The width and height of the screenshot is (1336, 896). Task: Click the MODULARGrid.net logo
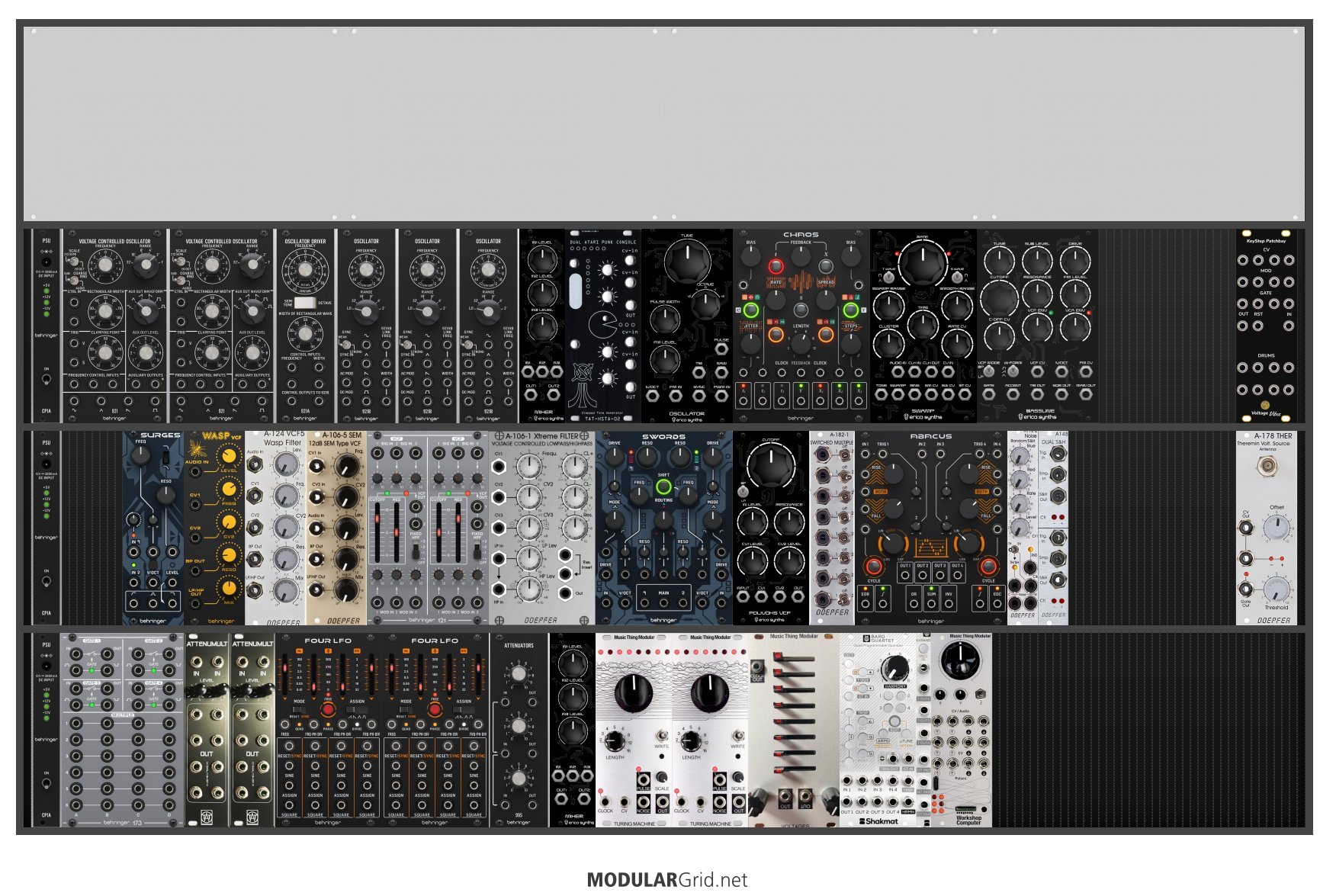tap(667, 880)
